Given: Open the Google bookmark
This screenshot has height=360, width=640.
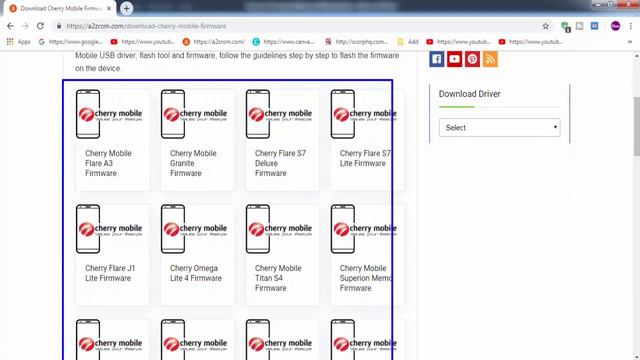Looking at the screenshot, I should click(x=71, y=42).
